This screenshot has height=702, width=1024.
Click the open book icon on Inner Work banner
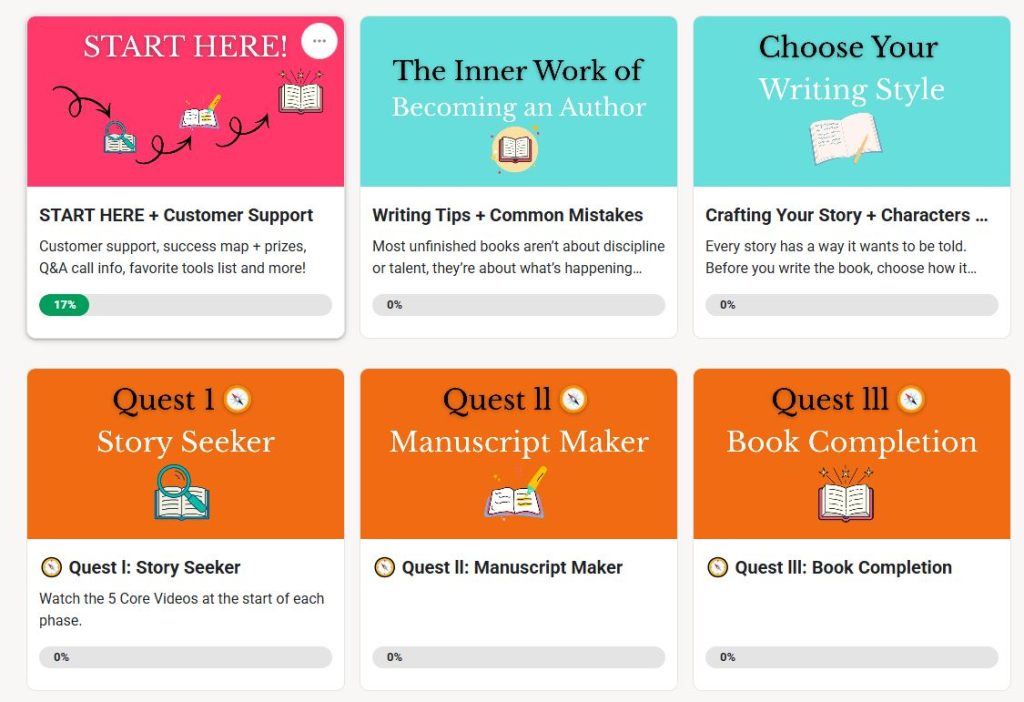[x=515, y=150]
